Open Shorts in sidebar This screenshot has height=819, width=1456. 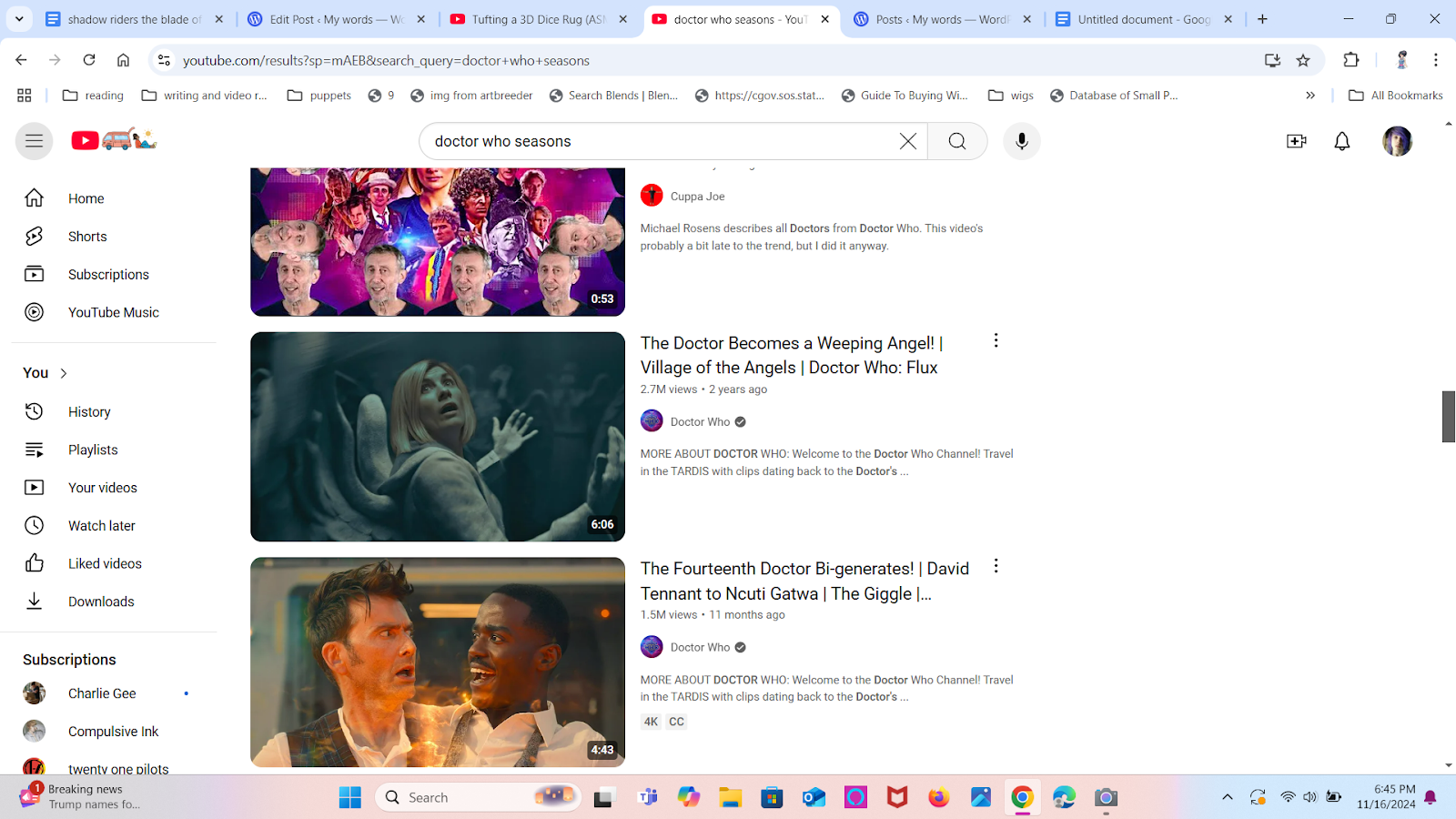coord(114,237)
